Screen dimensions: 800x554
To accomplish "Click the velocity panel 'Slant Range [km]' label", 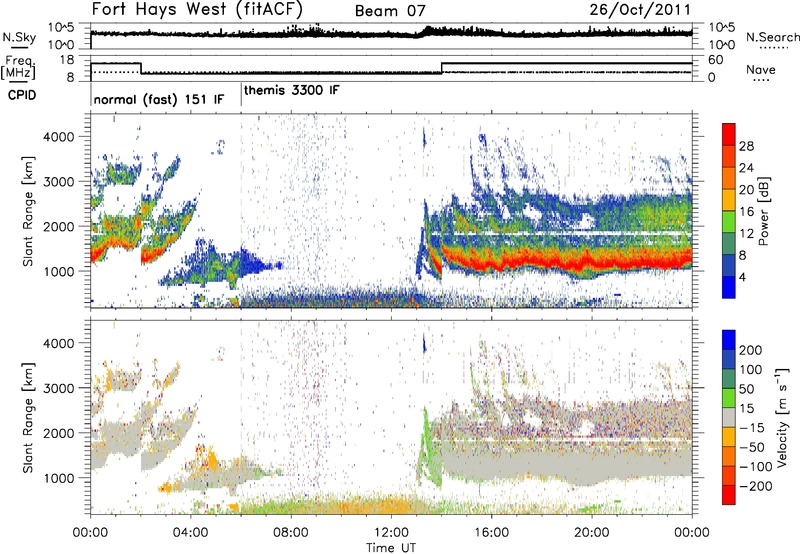I will click(x=28, y=417).
